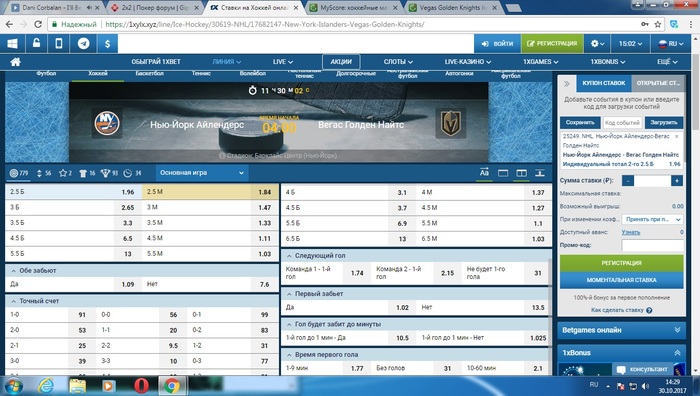Select the Хоккей sport tab
The width and height of the screenshot is (700, 396).
[98, 74]
